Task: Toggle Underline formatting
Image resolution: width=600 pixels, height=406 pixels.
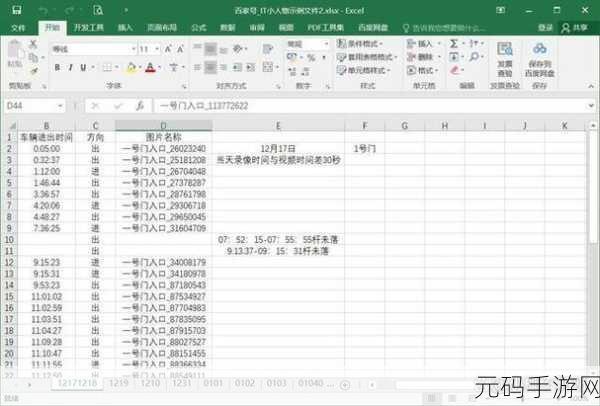Action: point(83,67)
